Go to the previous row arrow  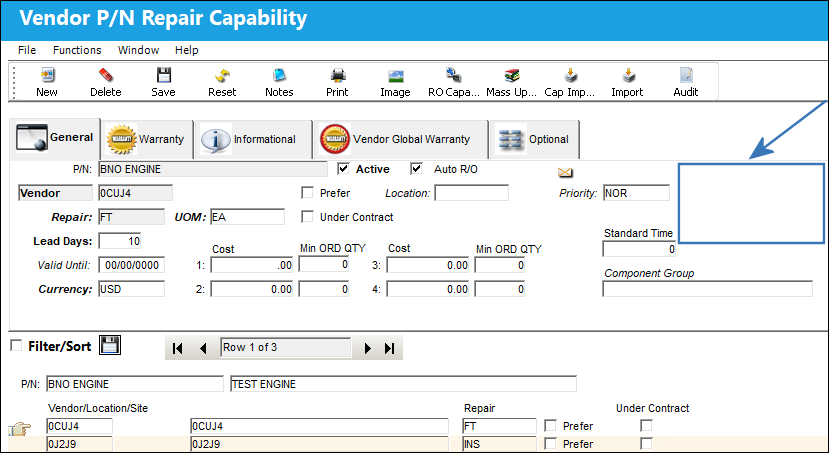(x=203, y=348)
